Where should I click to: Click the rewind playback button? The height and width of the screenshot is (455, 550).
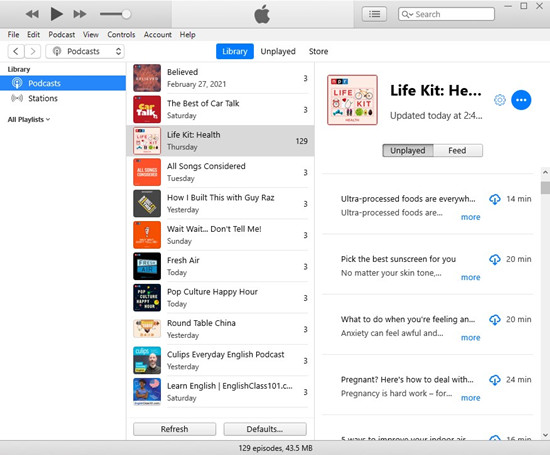coord(32,14)
